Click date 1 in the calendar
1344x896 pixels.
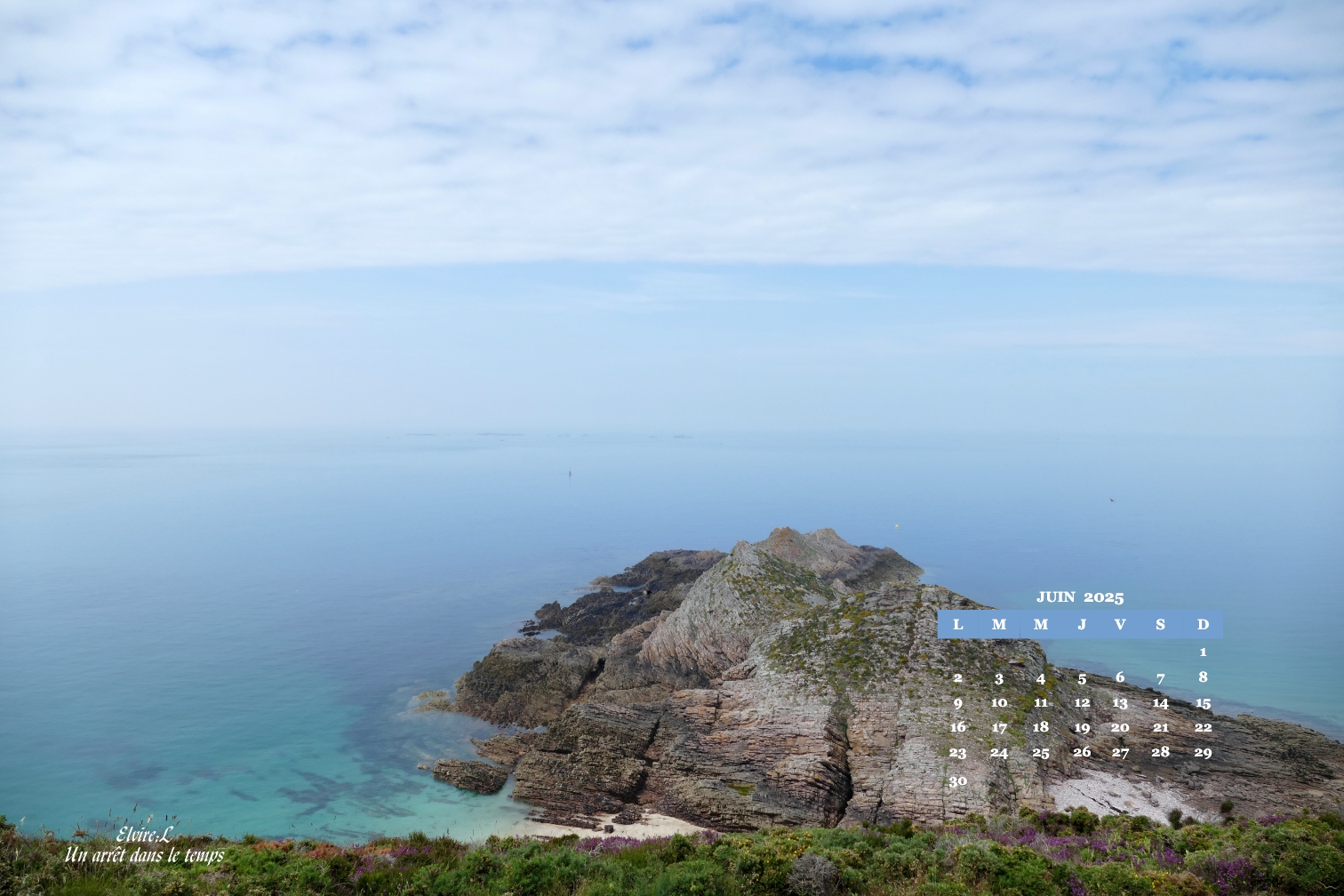tap(1203, 652)
